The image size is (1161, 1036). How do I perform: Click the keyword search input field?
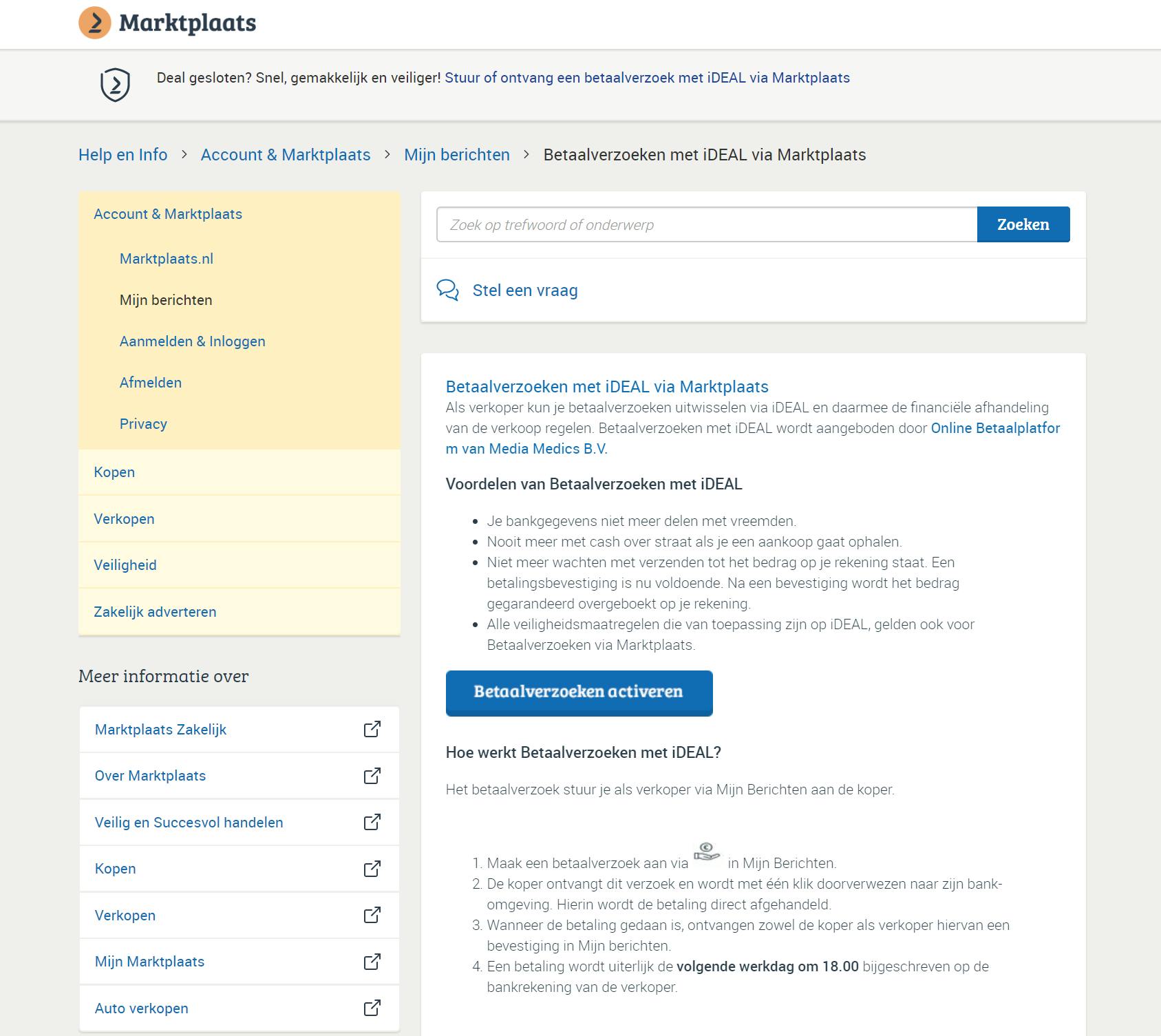[x=702, y=224]
